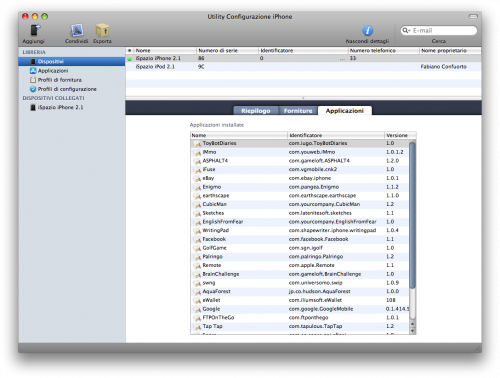The image size is (500, 378).
Task: Sort devices by the Nome column header
Action: point(165,50)
